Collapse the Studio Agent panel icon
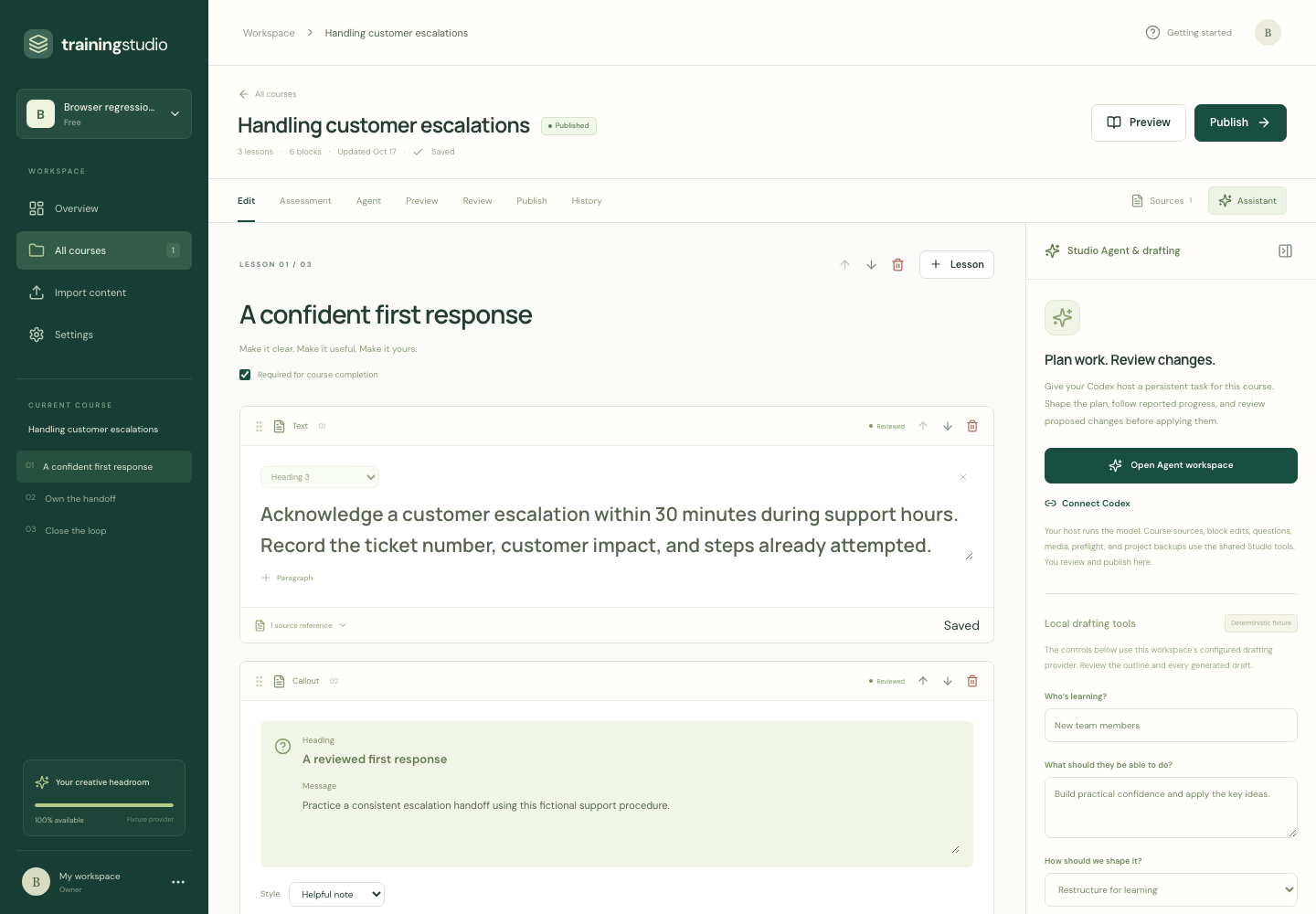The height and width of the screenshot is (914, 1316). pyautogui.click(x=1285, y=250)
